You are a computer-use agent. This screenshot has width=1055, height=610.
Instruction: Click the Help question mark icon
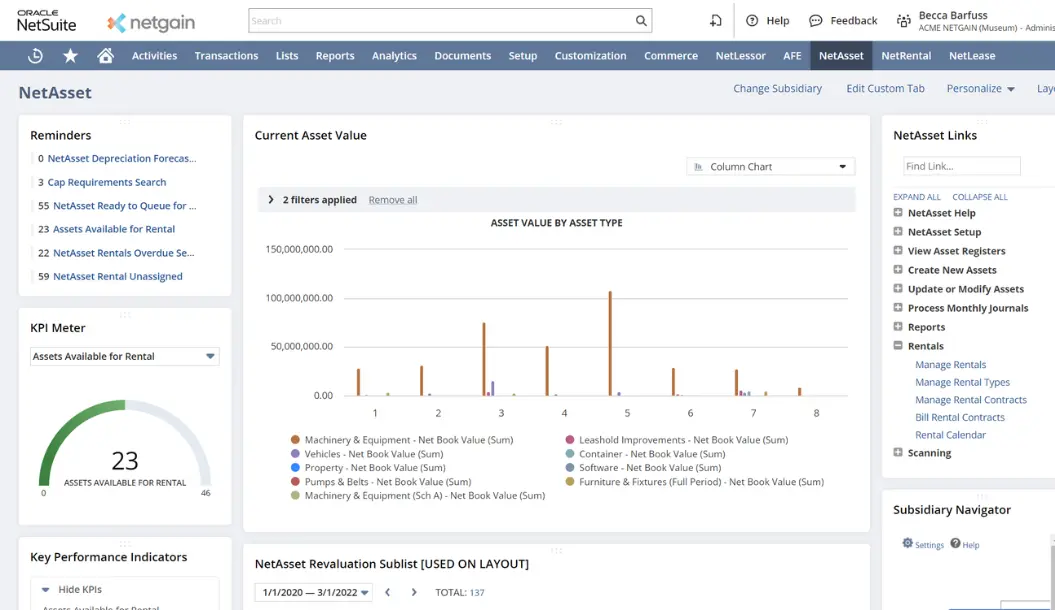[752, 21]
